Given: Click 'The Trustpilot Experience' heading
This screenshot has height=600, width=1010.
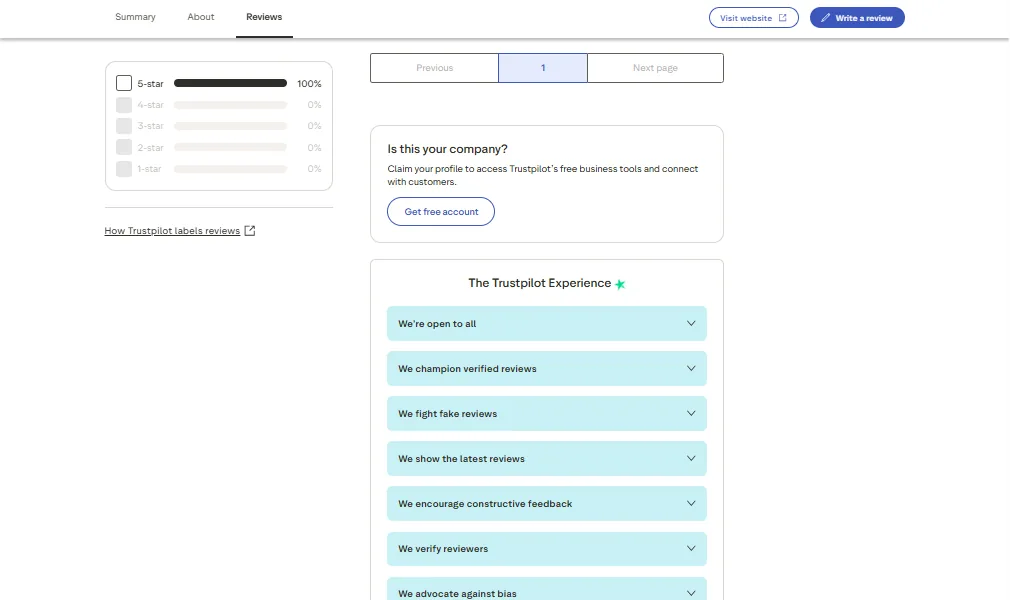Looking at the screenshot, I should point(540,283).
